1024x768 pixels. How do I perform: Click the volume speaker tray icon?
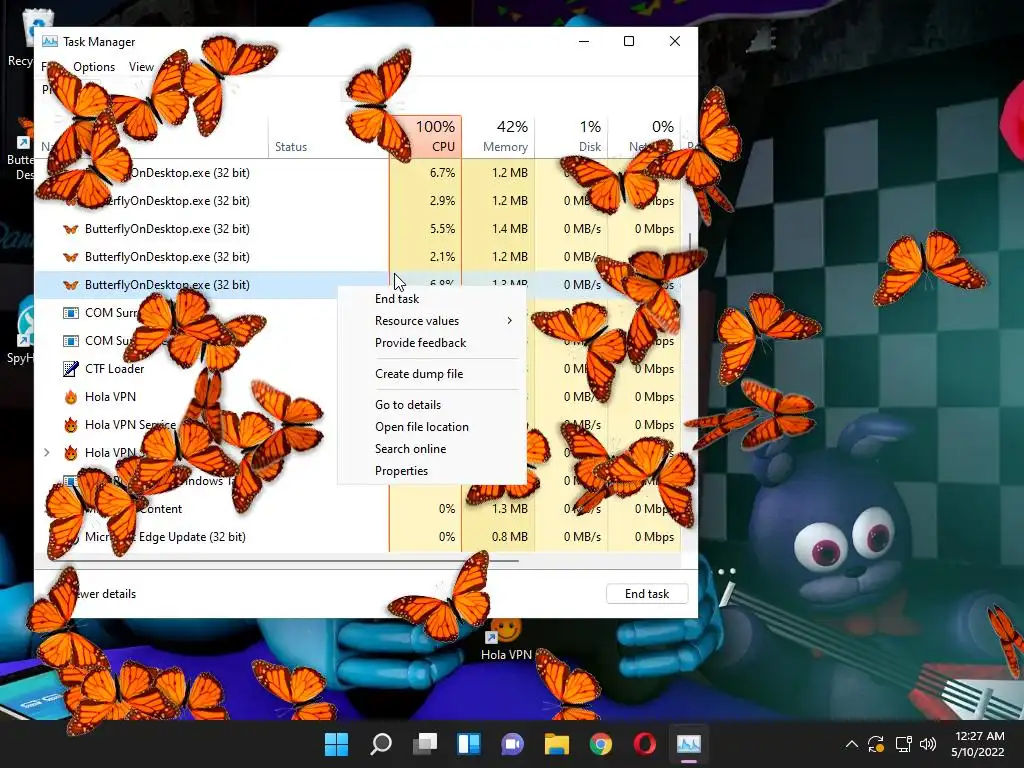pos(927,744)
